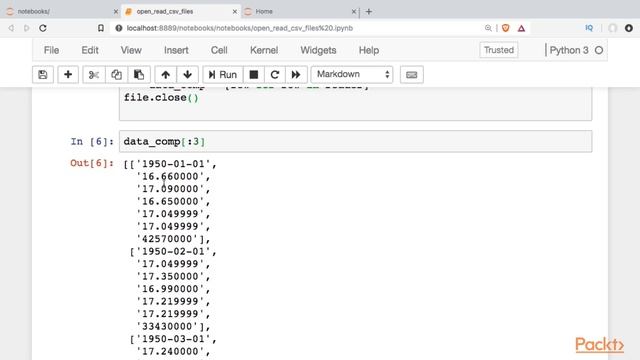Viewport: 640px width, 360px height.
Task: Click the '33430000' output value
Action: [x=167, y=326]
